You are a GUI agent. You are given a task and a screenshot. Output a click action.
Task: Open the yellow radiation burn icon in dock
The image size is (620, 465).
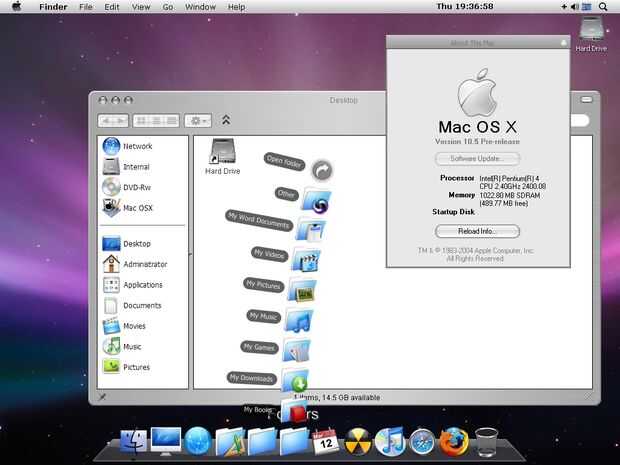coord(357,442)
